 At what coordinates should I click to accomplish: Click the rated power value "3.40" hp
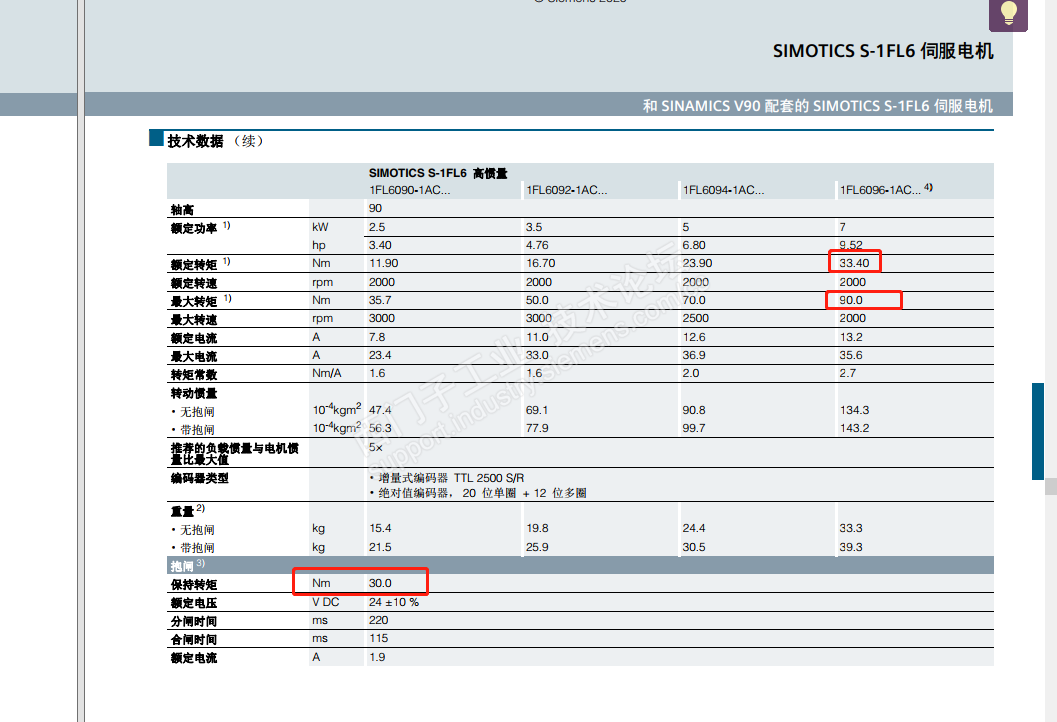[x=380, y=245]
